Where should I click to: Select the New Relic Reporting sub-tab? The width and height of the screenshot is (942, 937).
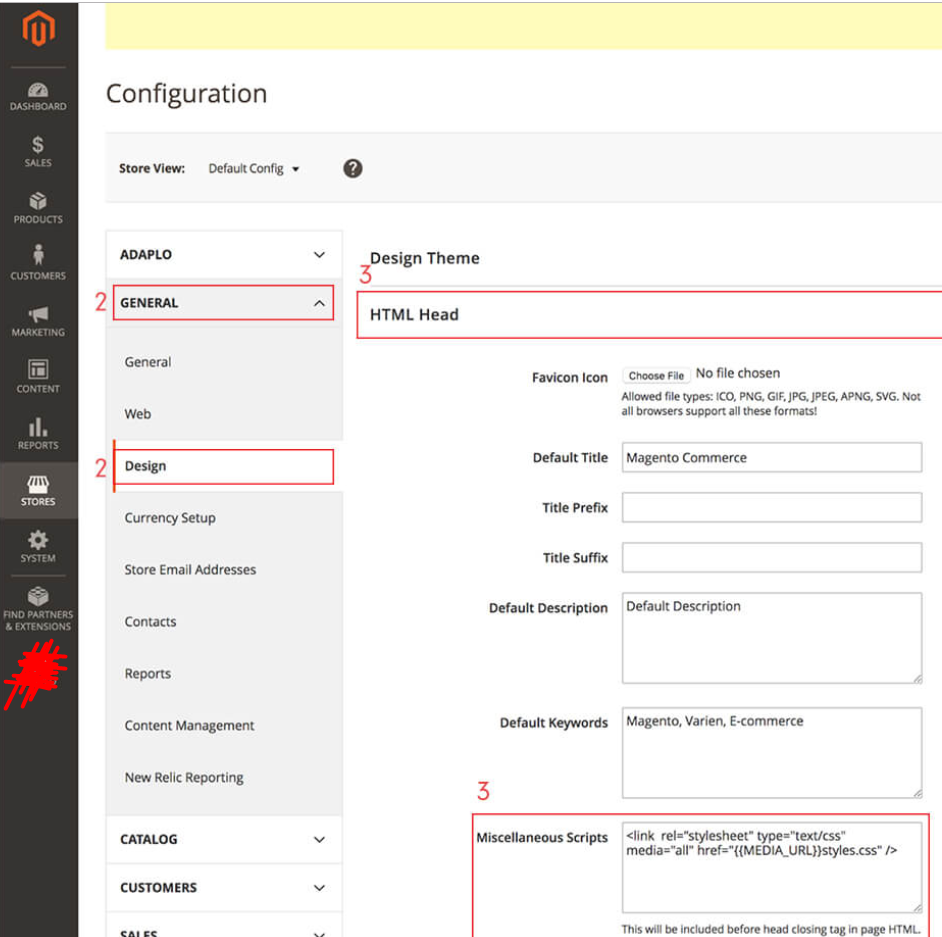point(184,777)
